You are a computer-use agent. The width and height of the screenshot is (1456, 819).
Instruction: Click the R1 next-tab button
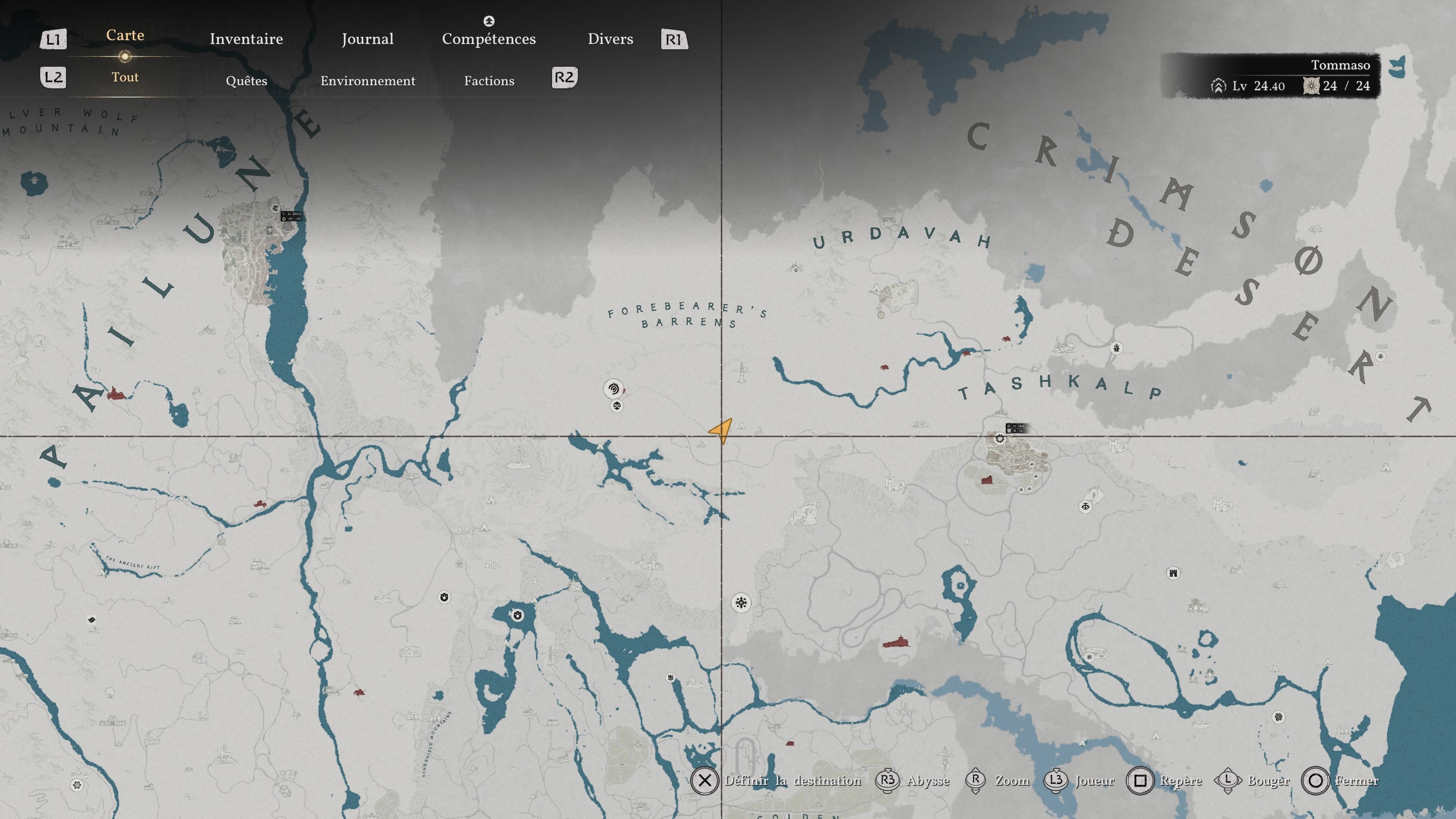click(x=674, y=39)
